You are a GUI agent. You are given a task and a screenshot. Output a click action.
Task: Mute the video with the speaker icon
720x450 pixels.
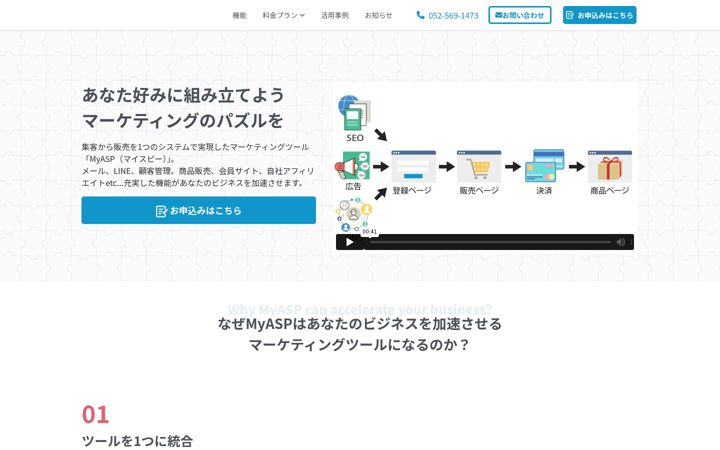coord(621,242)
